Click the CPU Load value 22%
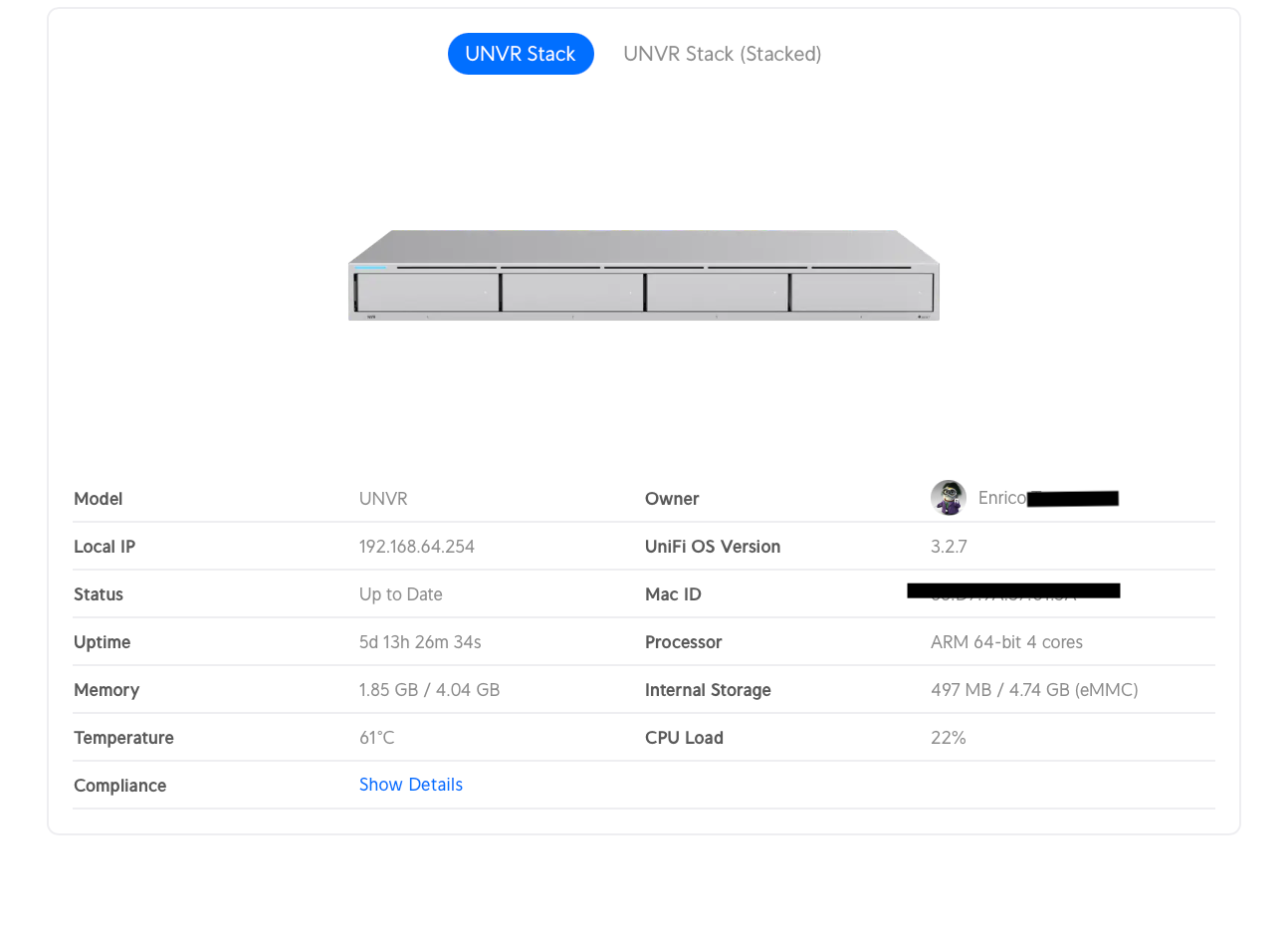The height and width of the screenshot is (932, 1288). [x=948, y=738]
